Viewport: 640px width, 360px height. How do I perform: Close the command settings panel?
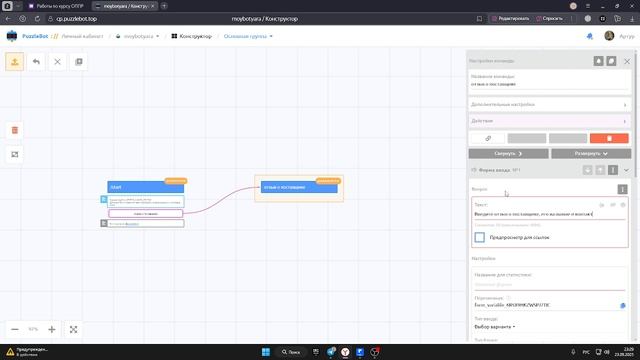click(627, 61)
